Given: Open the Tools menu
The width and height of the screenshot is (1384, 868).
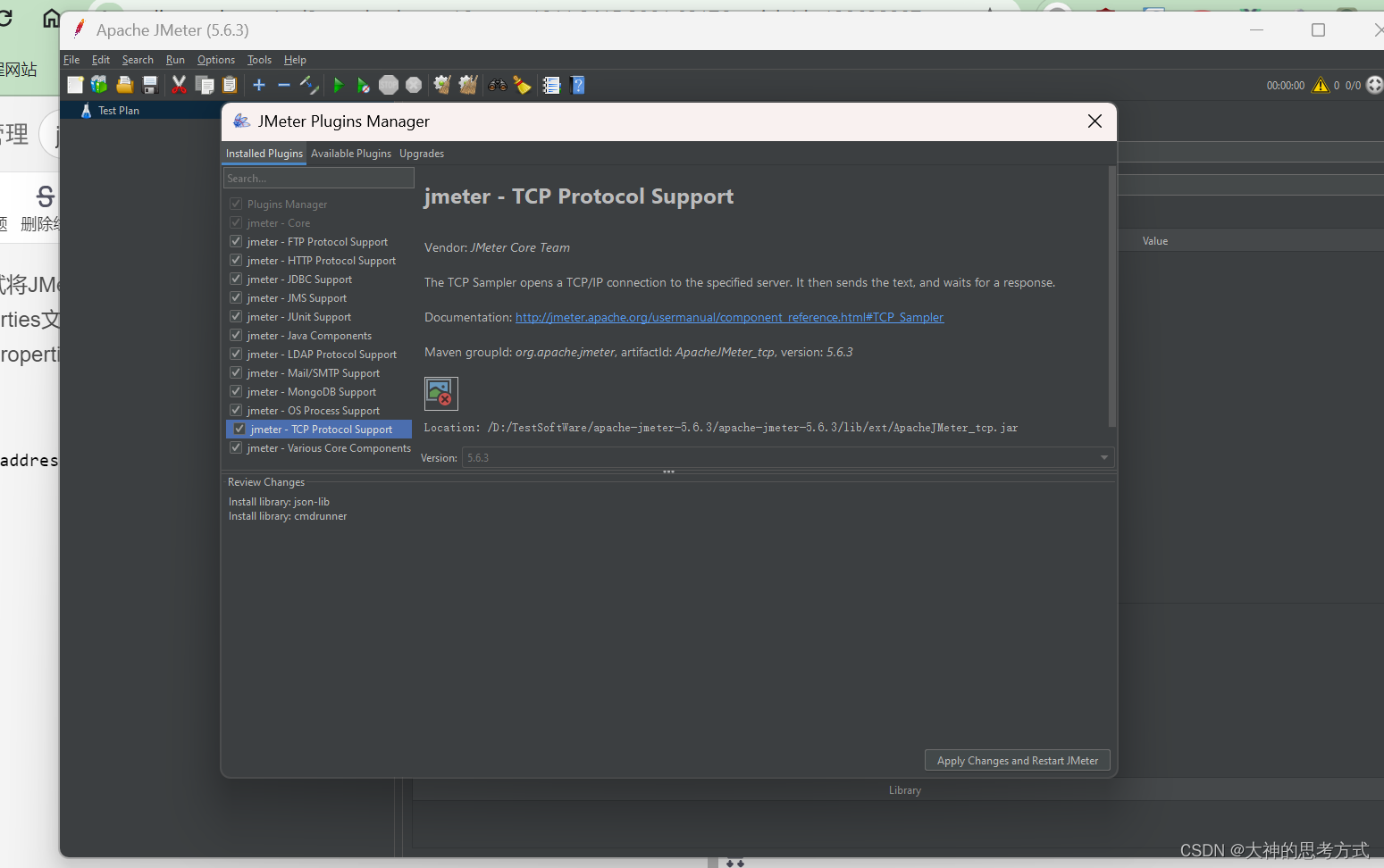Looking at the screenshot, I should [259, 60].
